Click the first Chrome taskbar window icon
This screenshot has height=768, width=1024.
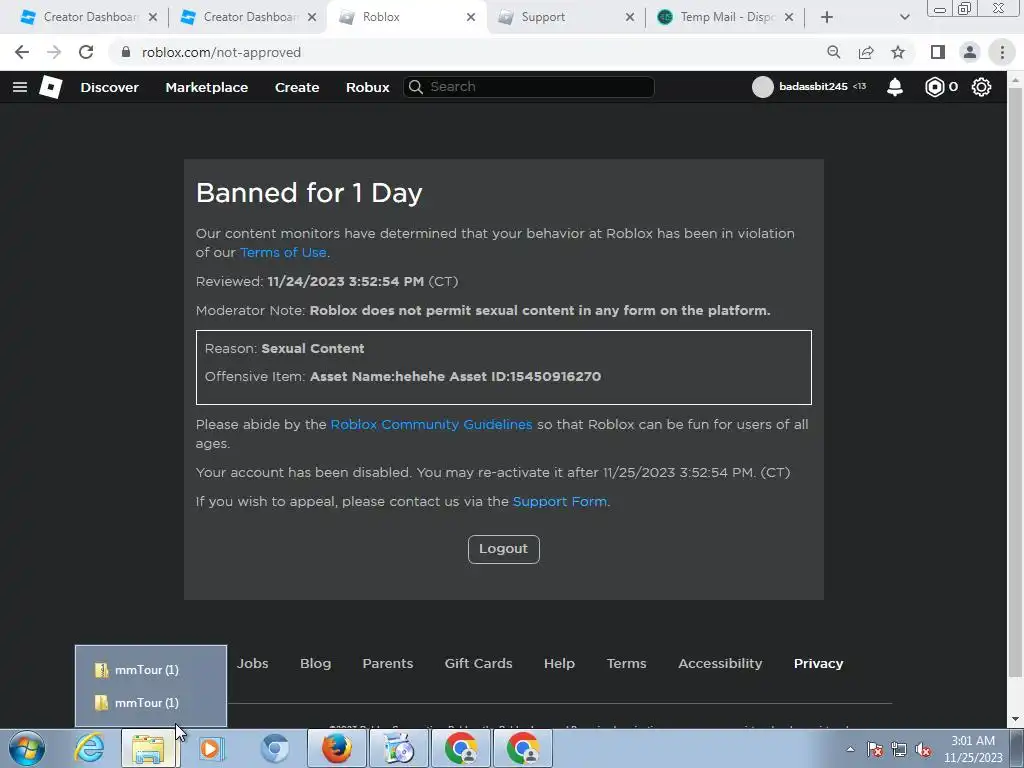(461, 748)
